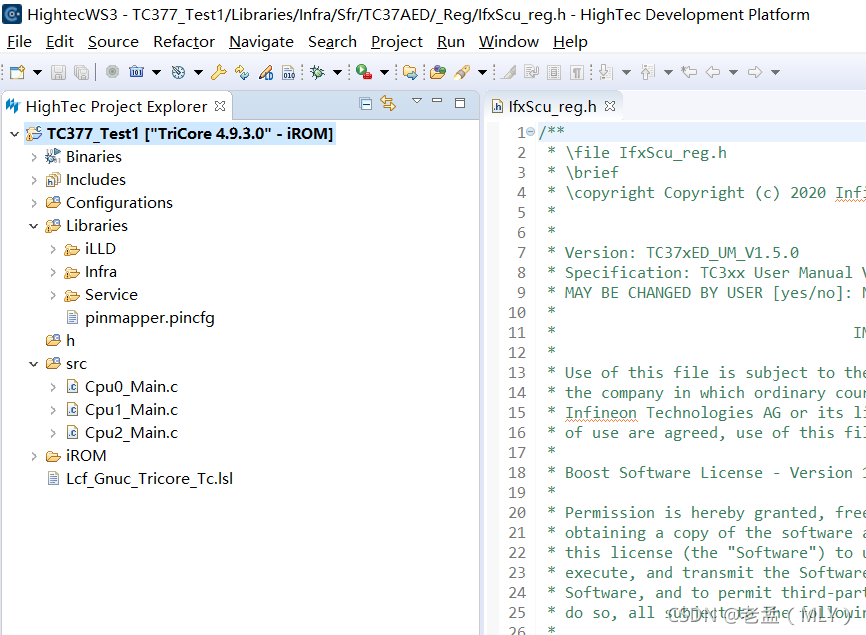Expand the Configurations folder
866x635 pixels.
point(34,203)
